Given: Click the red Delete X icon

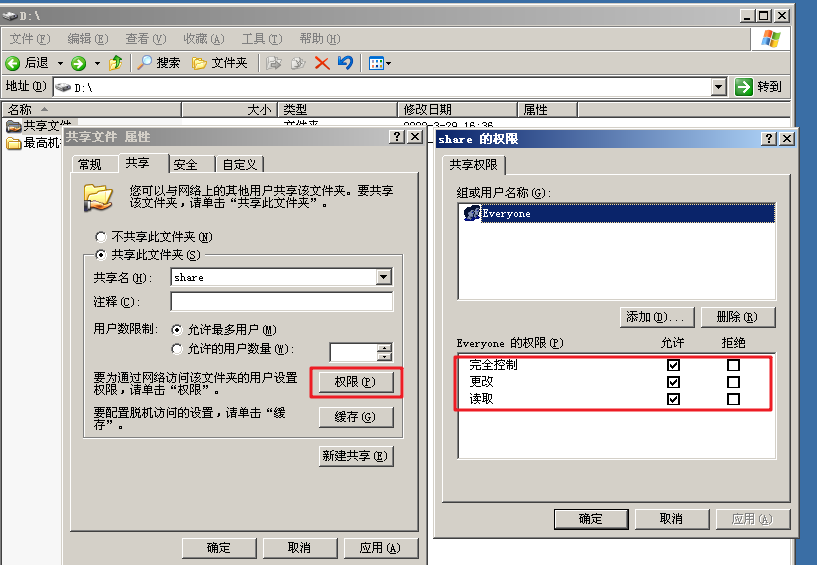Looking at the screenshot, I should pyautogui.click(x=322, y=64).
